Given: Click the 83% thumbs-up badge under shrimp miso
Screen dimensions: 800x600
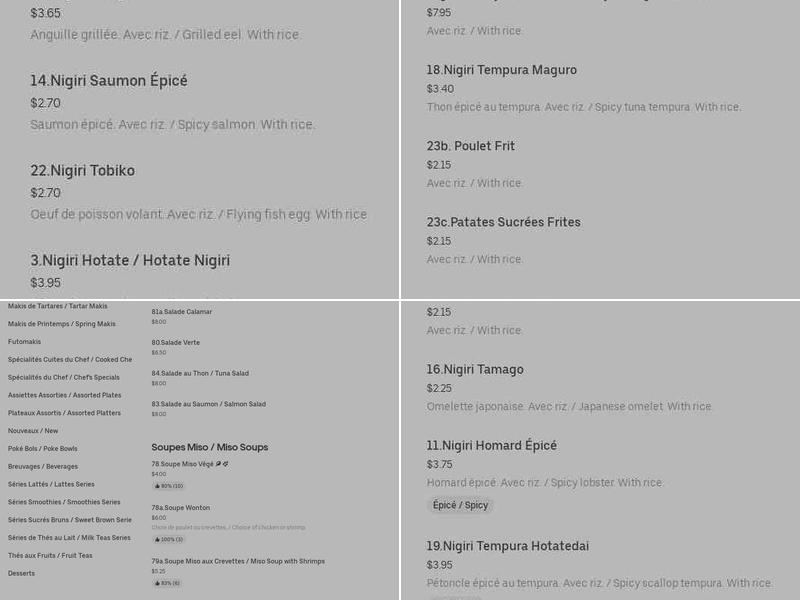Looking at the screenshot, I should click(167, 583).
